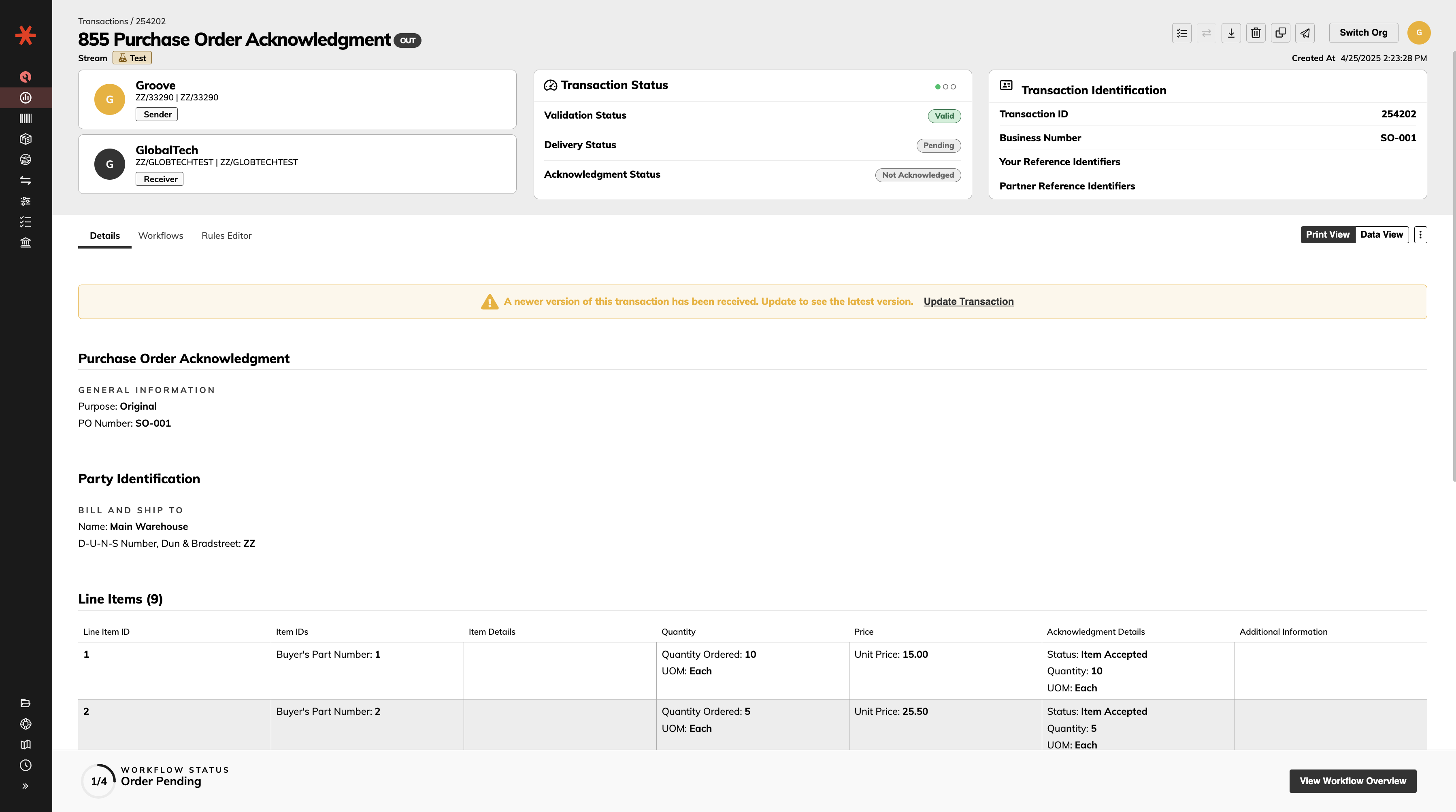Open the three-dot more options menu
This screenshot has height=812, width=1456.
point(1420,234)
